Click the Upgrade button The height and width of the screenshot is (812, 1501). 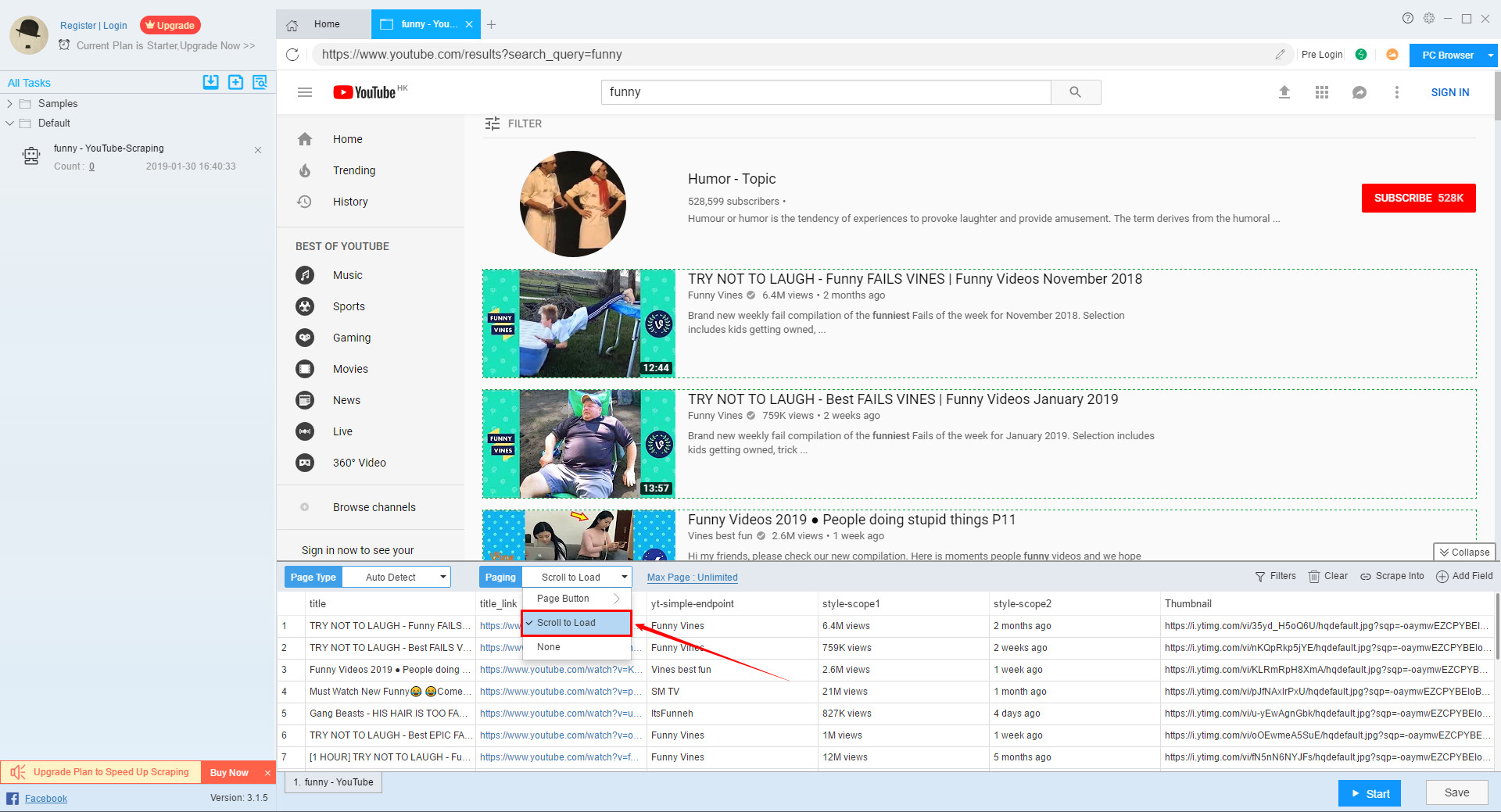170,25
